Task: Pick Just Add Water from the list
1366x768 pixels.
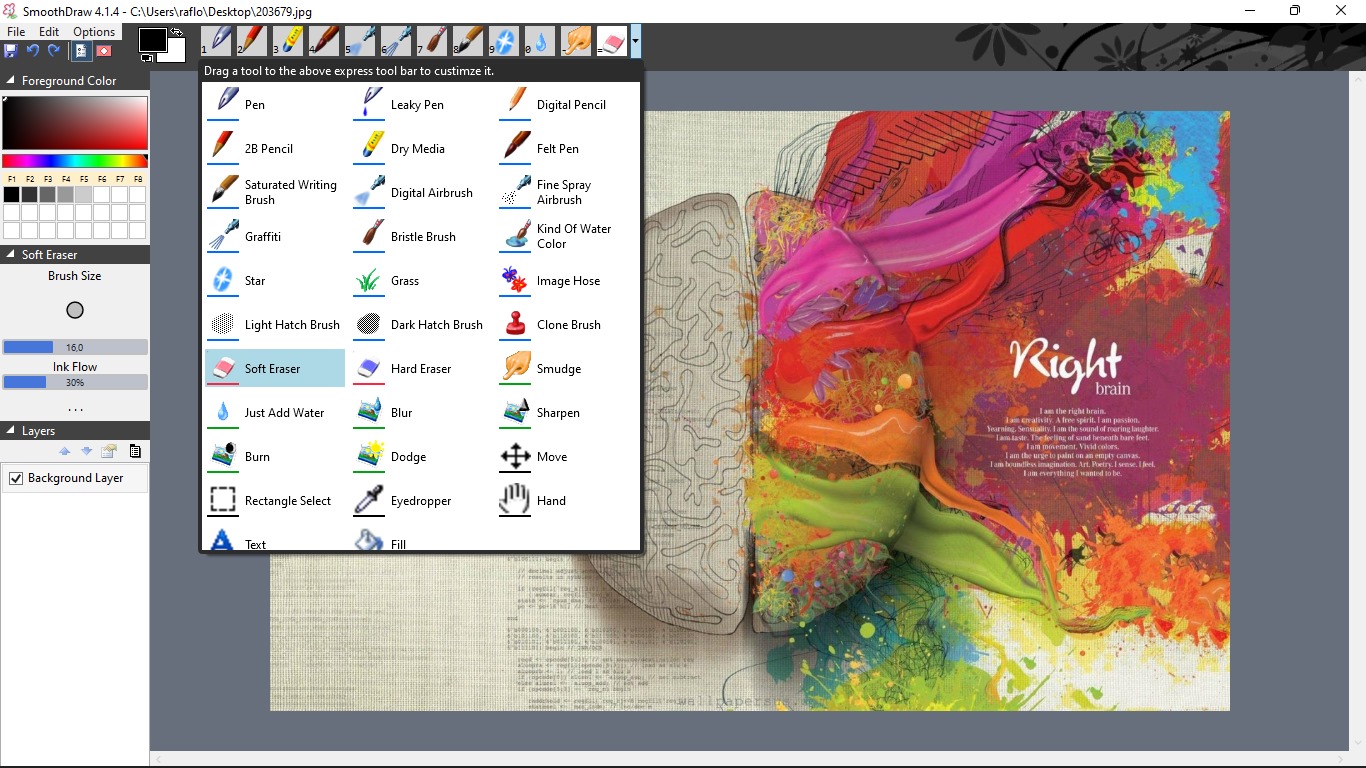Action: coord(274,412)
